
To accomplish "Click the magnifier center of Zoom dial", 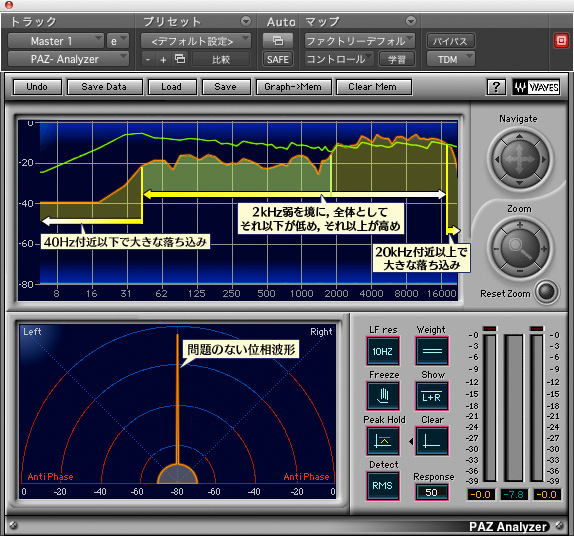I will coord(520,249).
